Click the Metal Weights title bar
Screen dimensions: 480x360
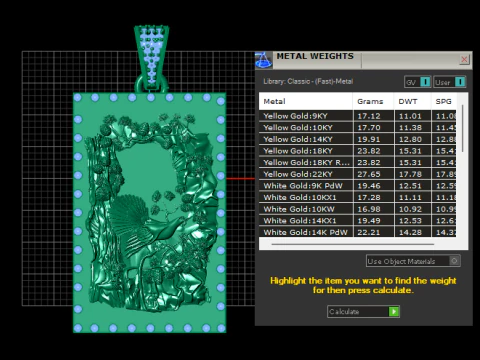click(x=365, y=60)
